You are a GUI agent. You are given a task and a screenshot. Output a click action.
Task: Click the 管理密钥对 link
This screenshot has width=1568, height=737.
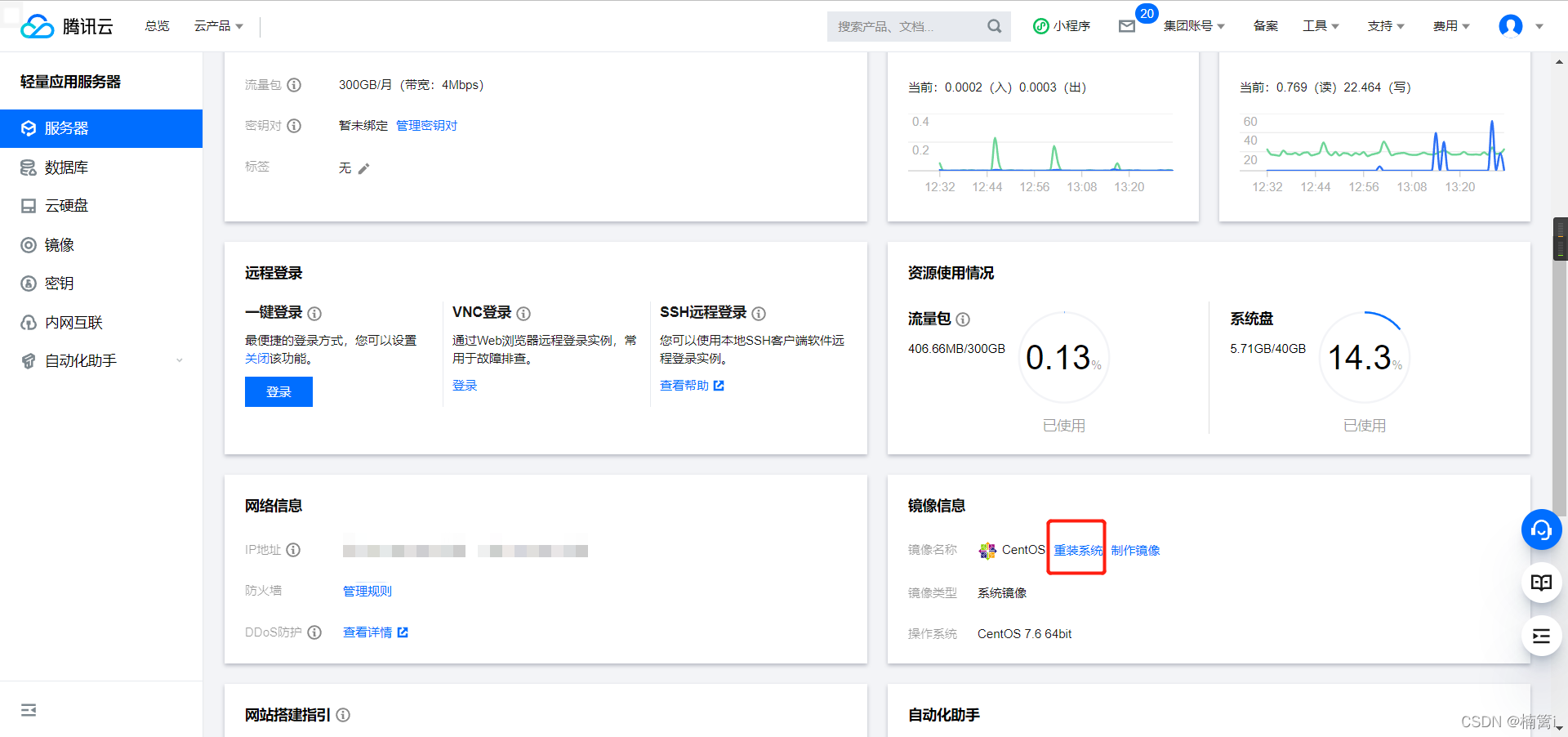(426, 125)
